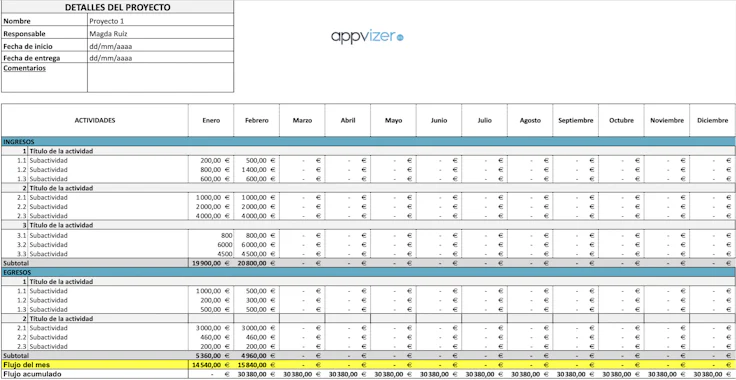Screen dimensions: 736x380
Task: Click Egresos Subtotal Enero 5 360,00 €
Action: pos(211,356)
